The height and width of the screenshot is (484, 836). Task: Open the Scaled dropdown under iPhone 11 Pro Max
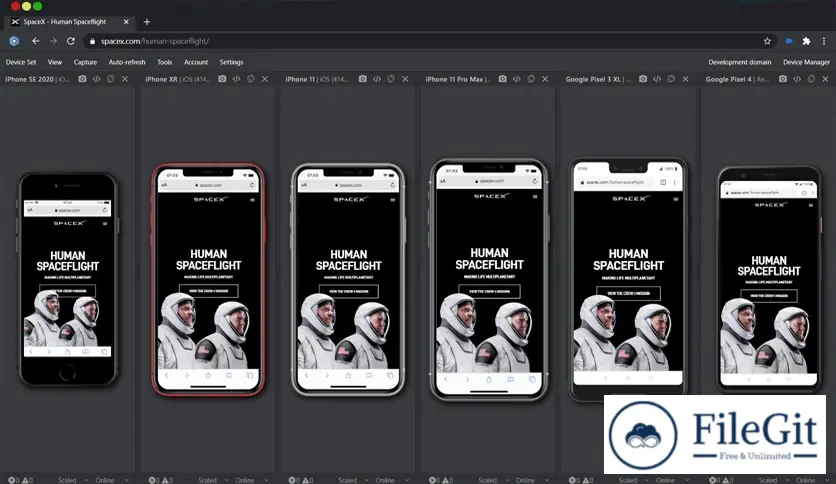[494, 480]
